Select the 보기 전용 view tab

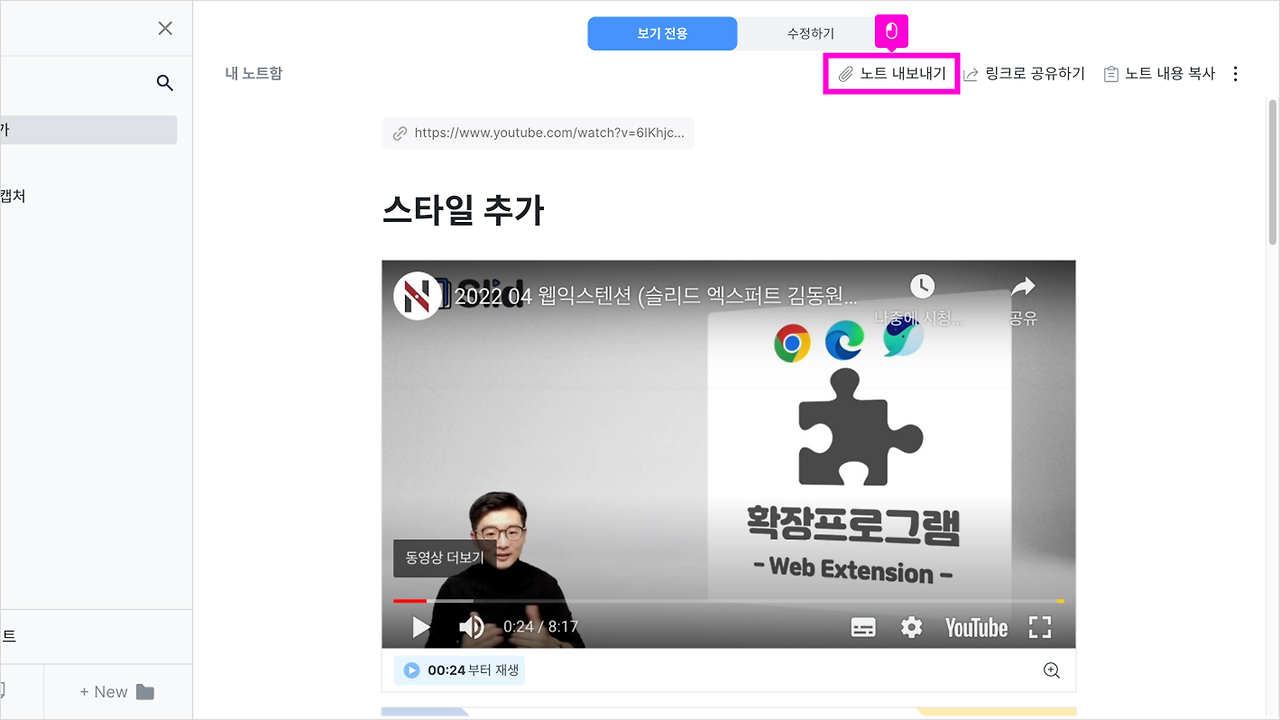(x=662, y=33)
